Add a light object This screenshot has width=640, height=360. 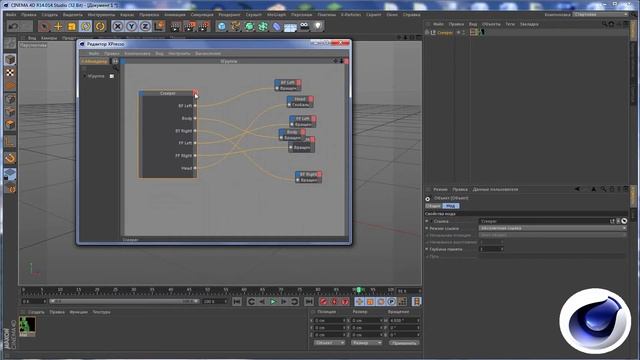[x=318, y=27]
